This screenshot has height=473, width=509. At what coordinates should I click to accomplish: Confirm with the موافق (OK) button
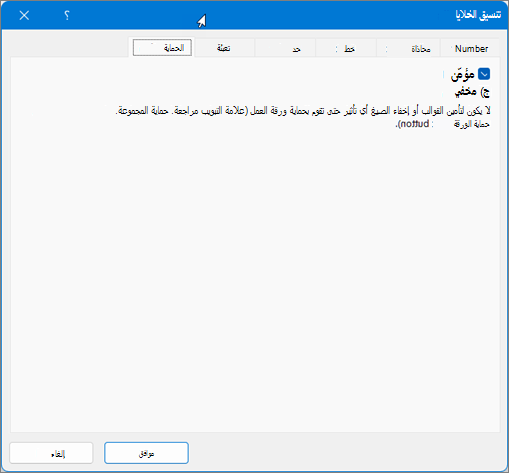(x=146, y=453)
